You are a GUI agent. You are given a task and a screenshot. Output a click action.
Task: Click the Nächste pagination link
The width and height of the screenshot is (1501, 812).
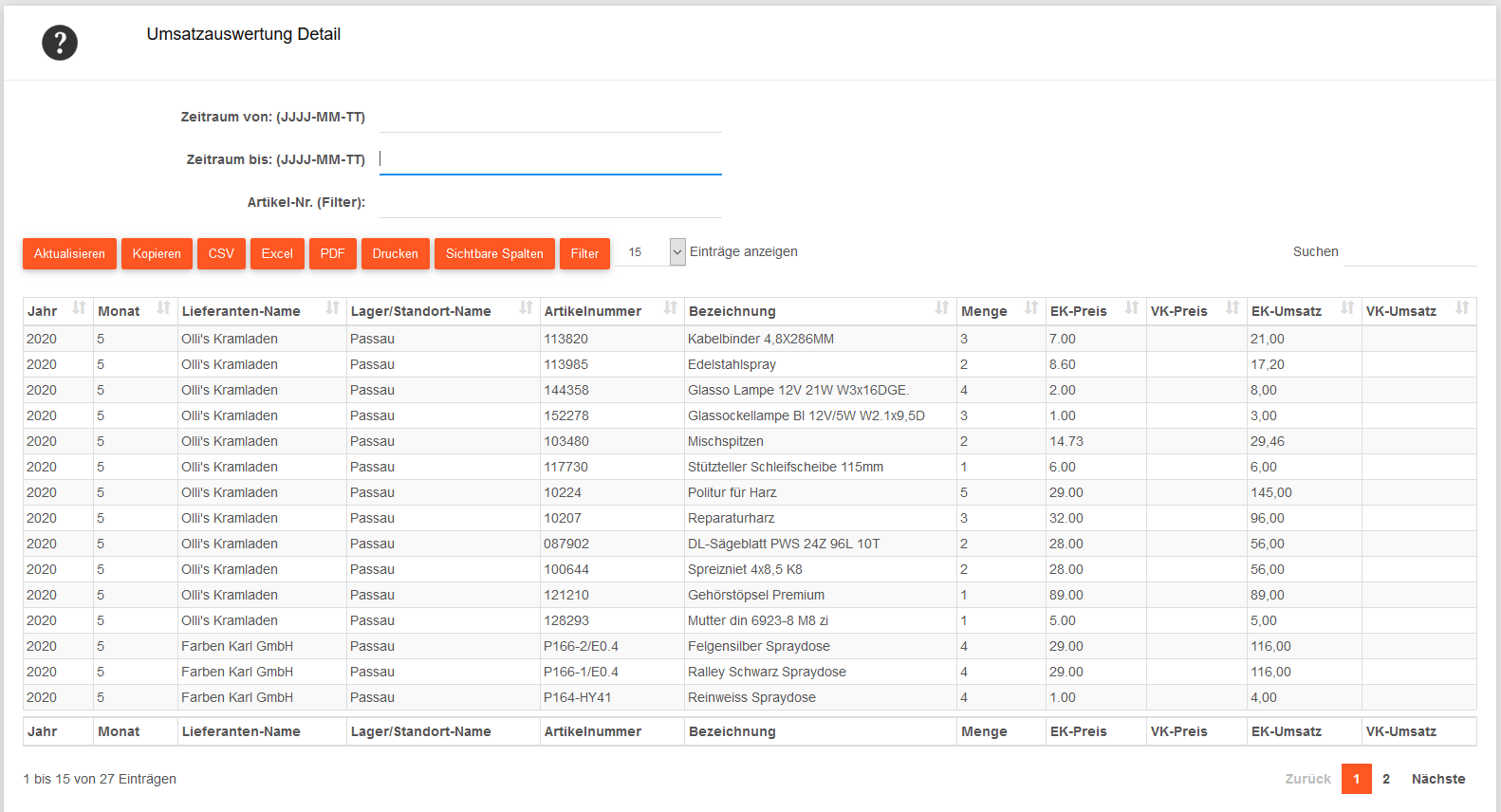tap(1437, 779)
